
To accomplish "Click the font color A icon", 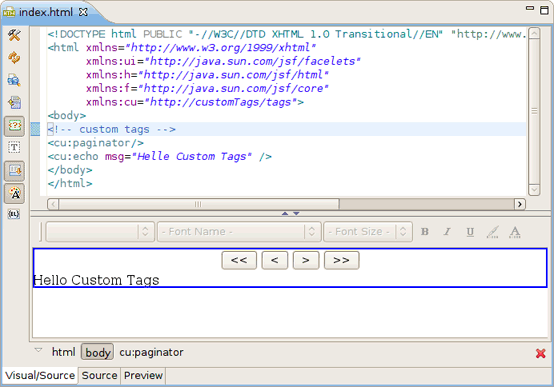I will pos(515,232).
